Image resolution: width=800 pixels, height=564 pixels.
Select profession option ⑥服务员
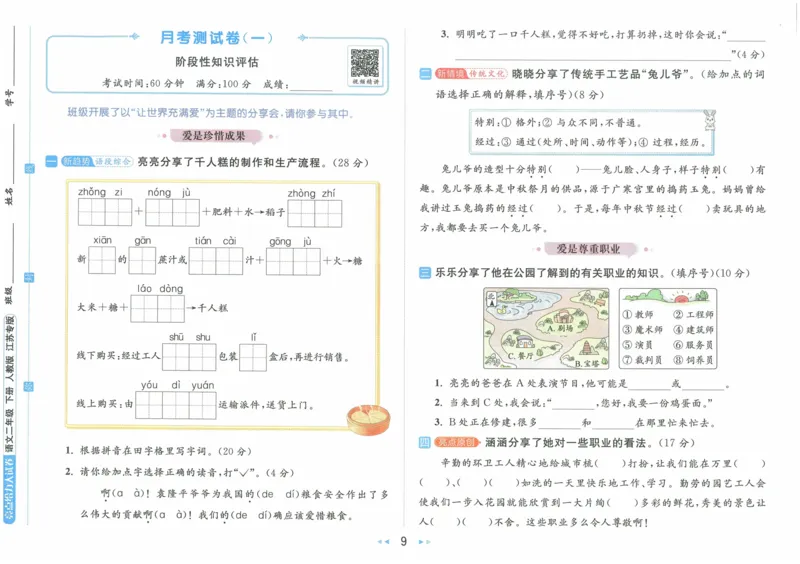click(x=693, y=345)
